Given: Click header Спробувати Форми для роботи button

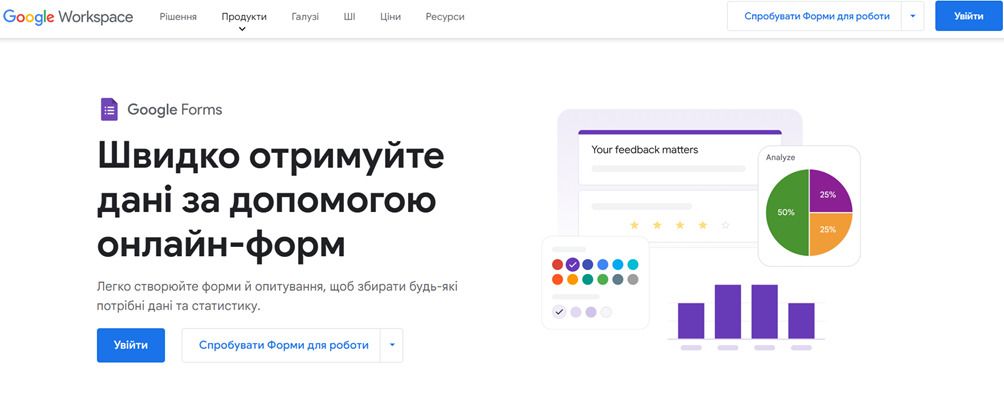Looking at the screenshot, I should click(x=816, y=16).
